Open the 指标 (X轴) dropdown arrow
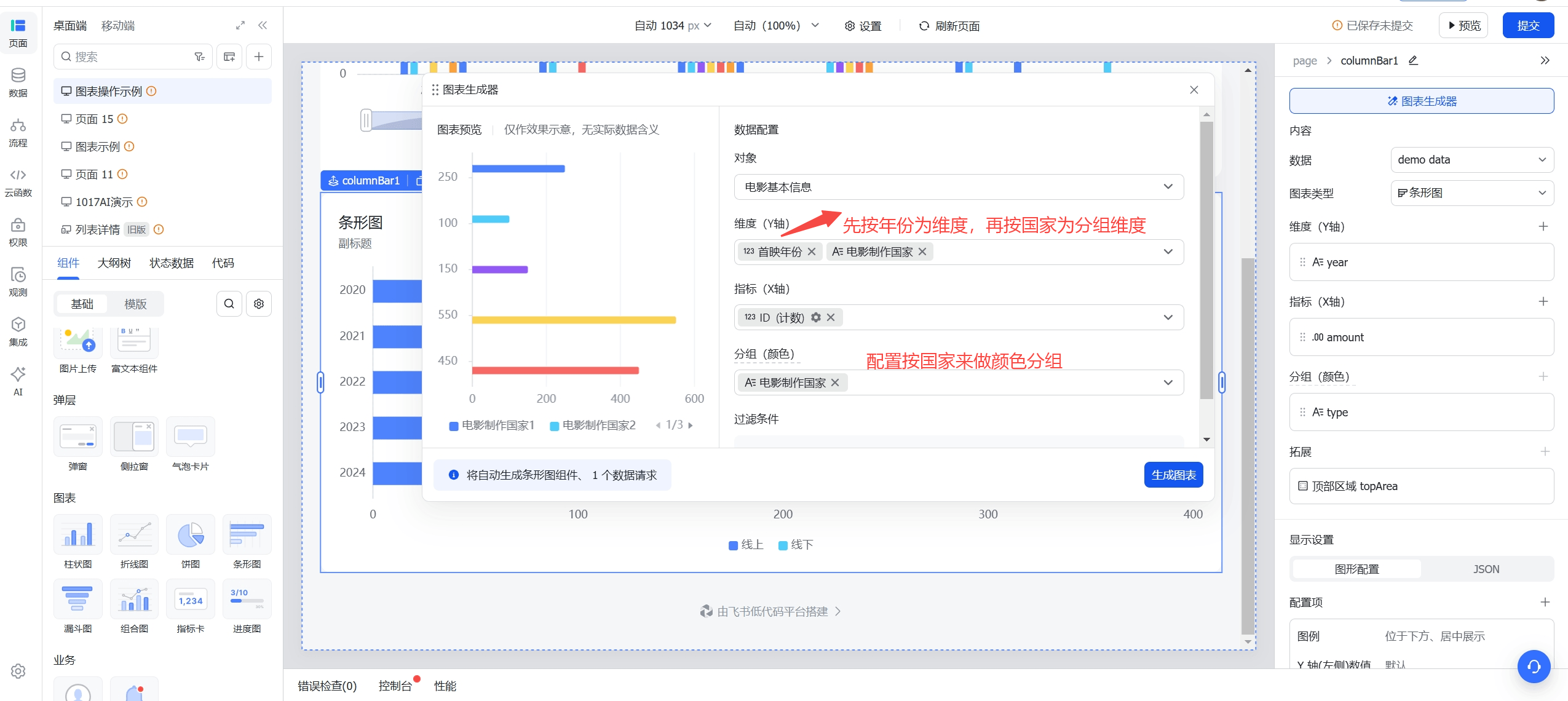Viewport: 1568px width, 701px height. point(1168,317)
